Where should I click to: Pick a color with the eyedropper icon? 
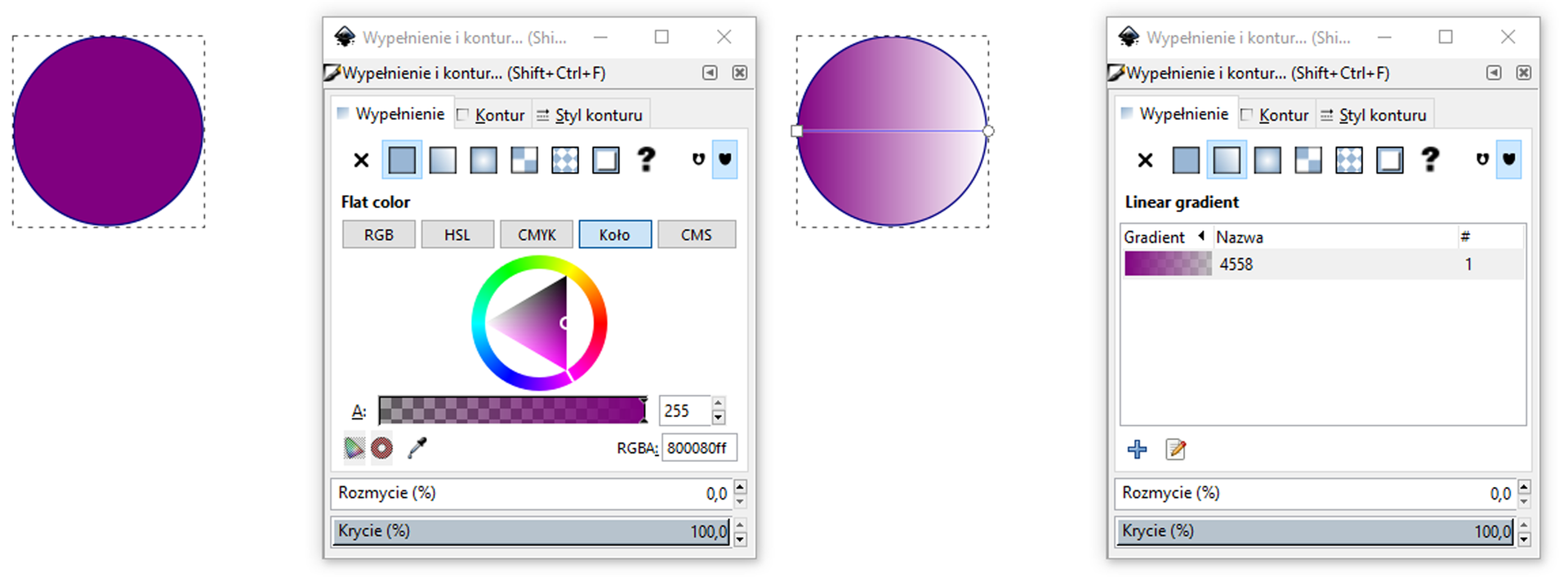pos(417,448)
